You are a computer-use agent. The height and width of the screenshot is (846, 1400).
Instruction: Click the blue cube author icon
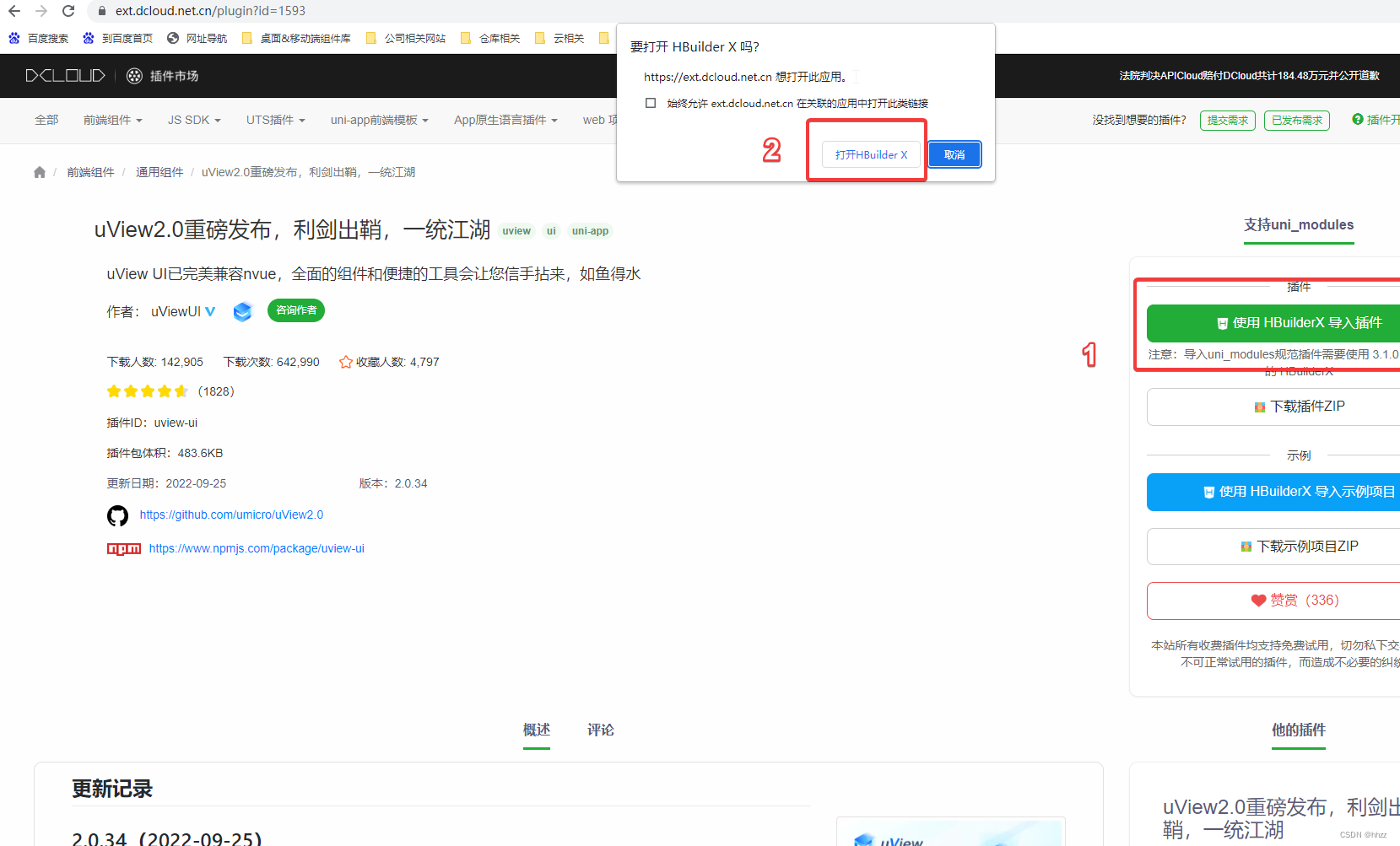(x=243, y=311)
